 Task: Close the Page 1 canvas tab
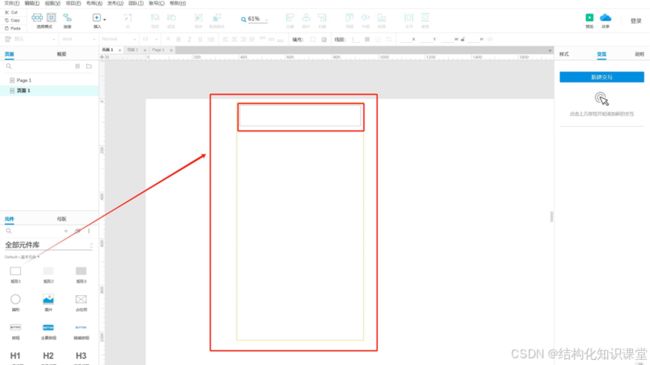click(x=171, y=50)
